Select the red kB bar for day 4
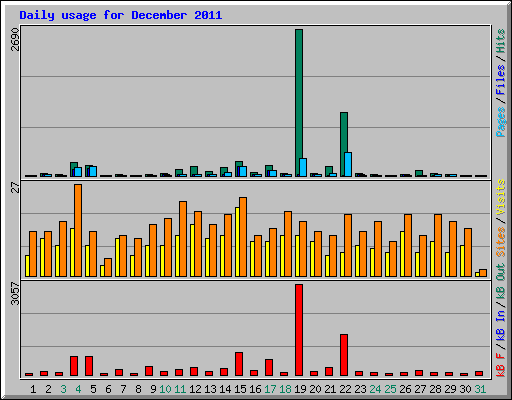The width and height of the screenshot is (512, 400). 74,366
